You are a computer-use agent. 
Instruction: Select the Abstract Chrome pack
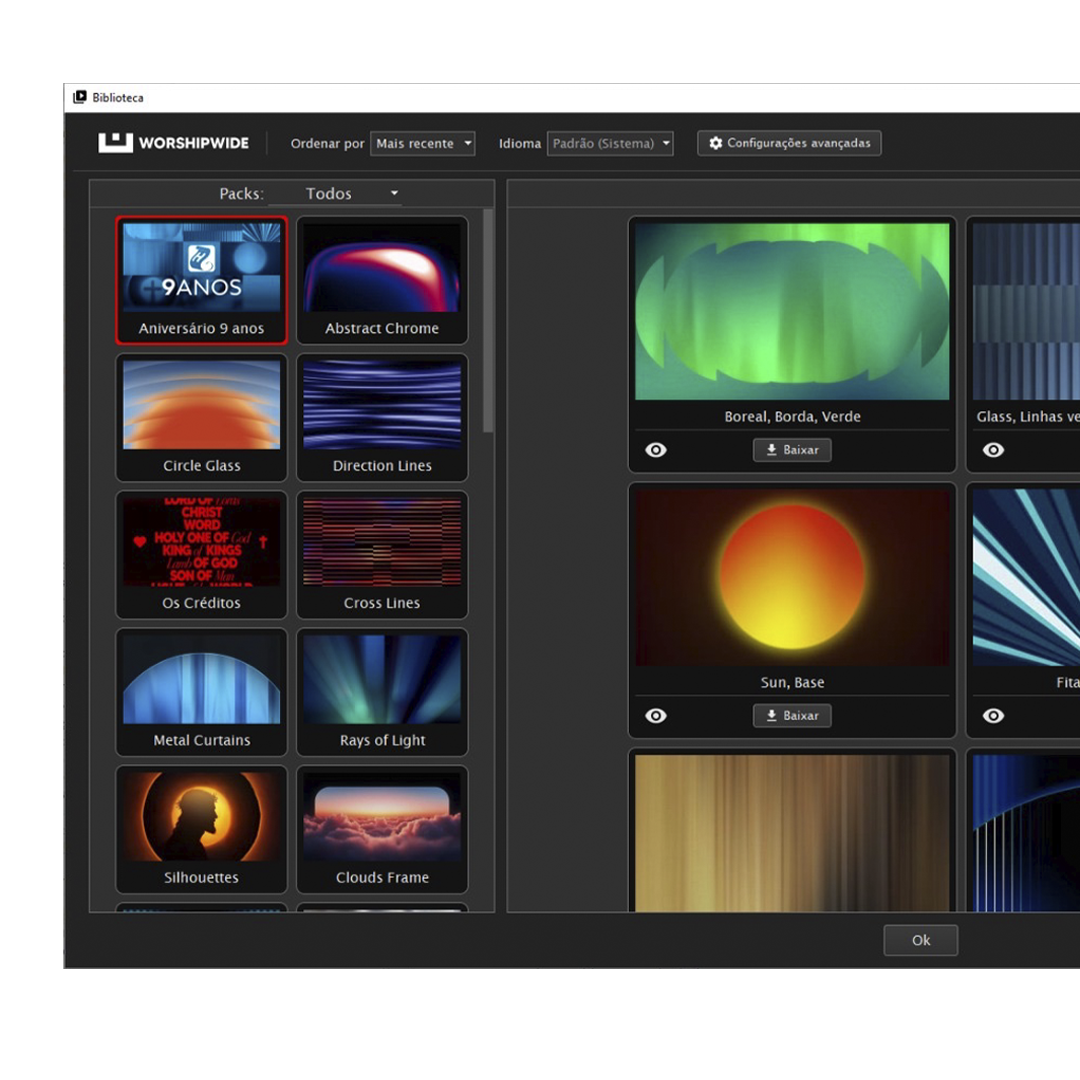point(382,280)
